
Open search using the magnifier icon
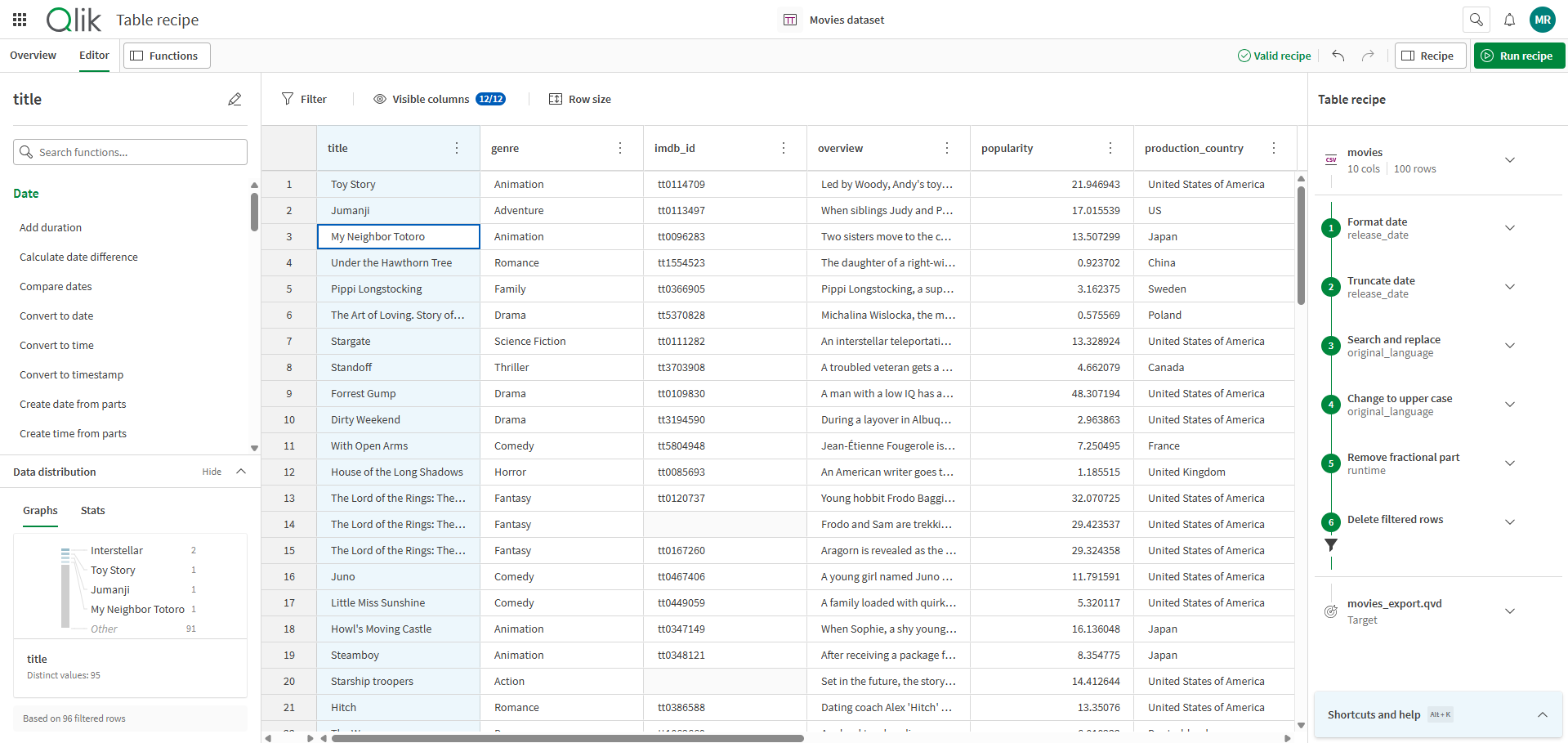tap(1476, 19)
